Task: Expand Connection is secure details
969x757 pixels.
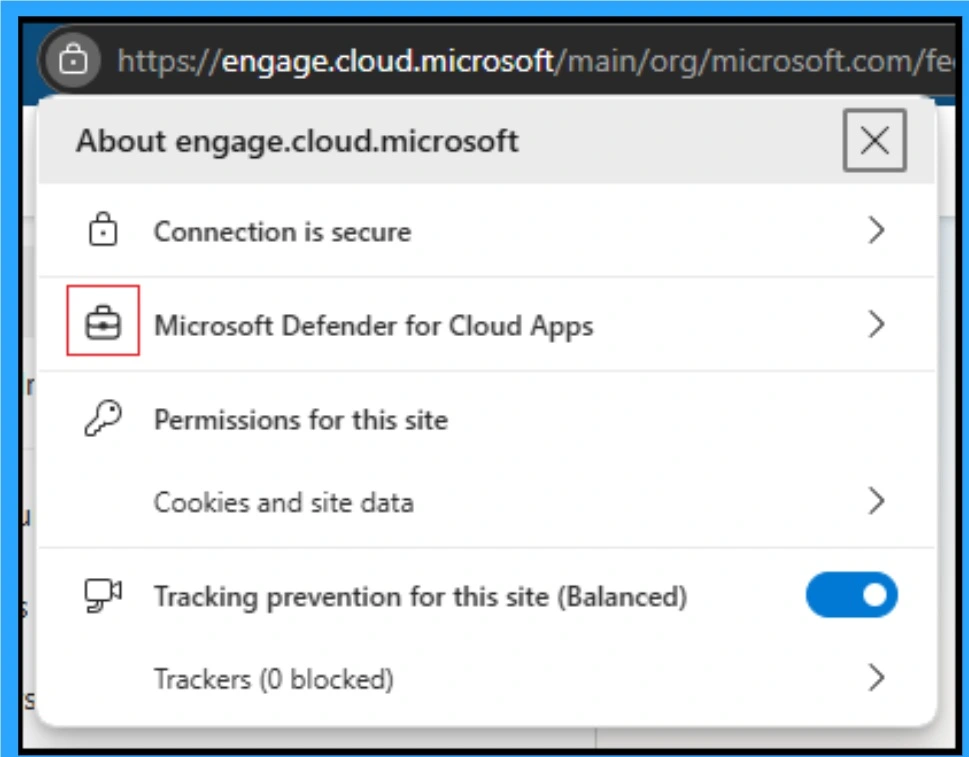Action: pyautogui.click(x=877, y=230)
